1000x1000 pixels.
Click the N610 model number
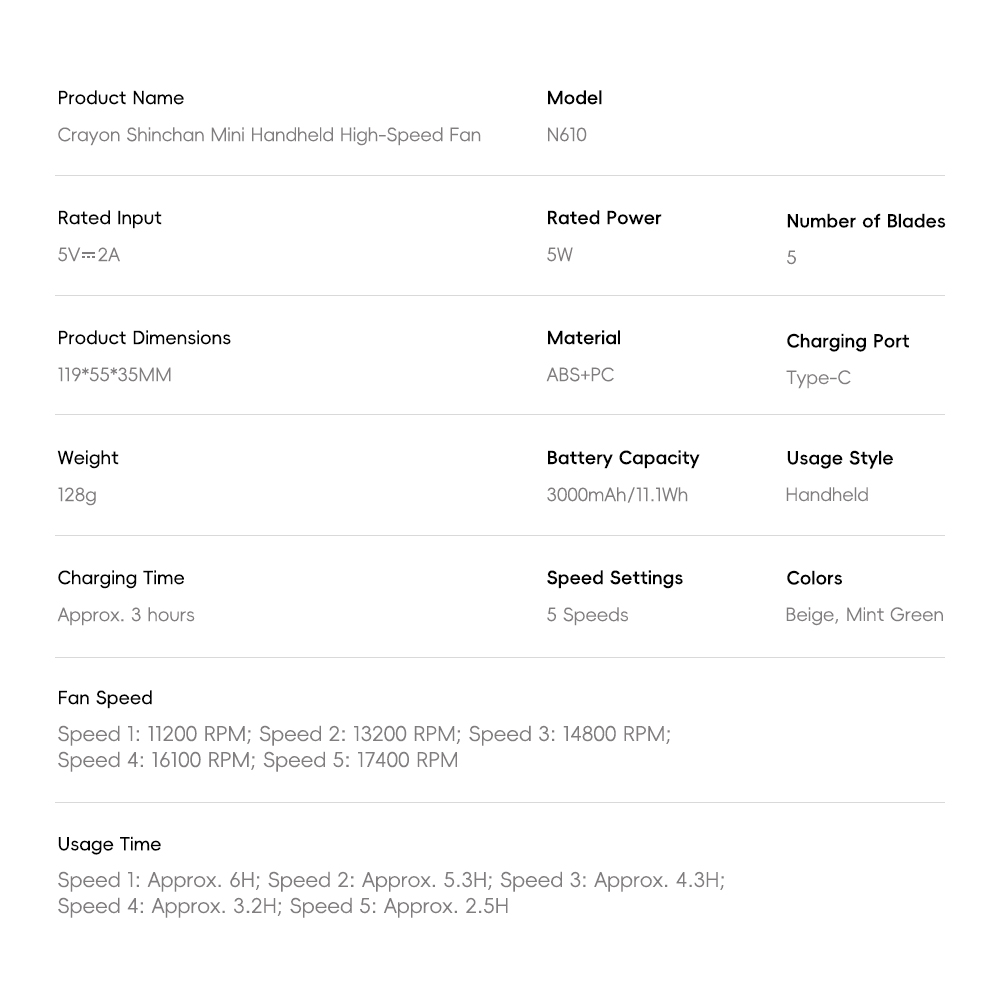click(566, 135)
